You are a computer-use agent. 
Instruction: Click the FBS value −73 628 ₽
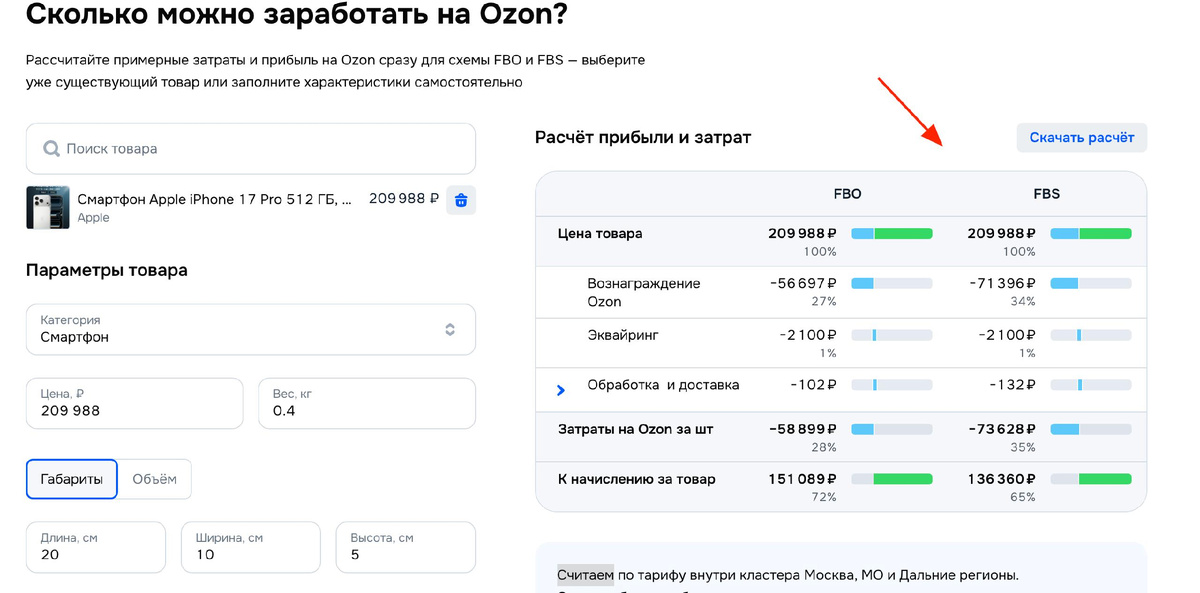coord(1002,430)
